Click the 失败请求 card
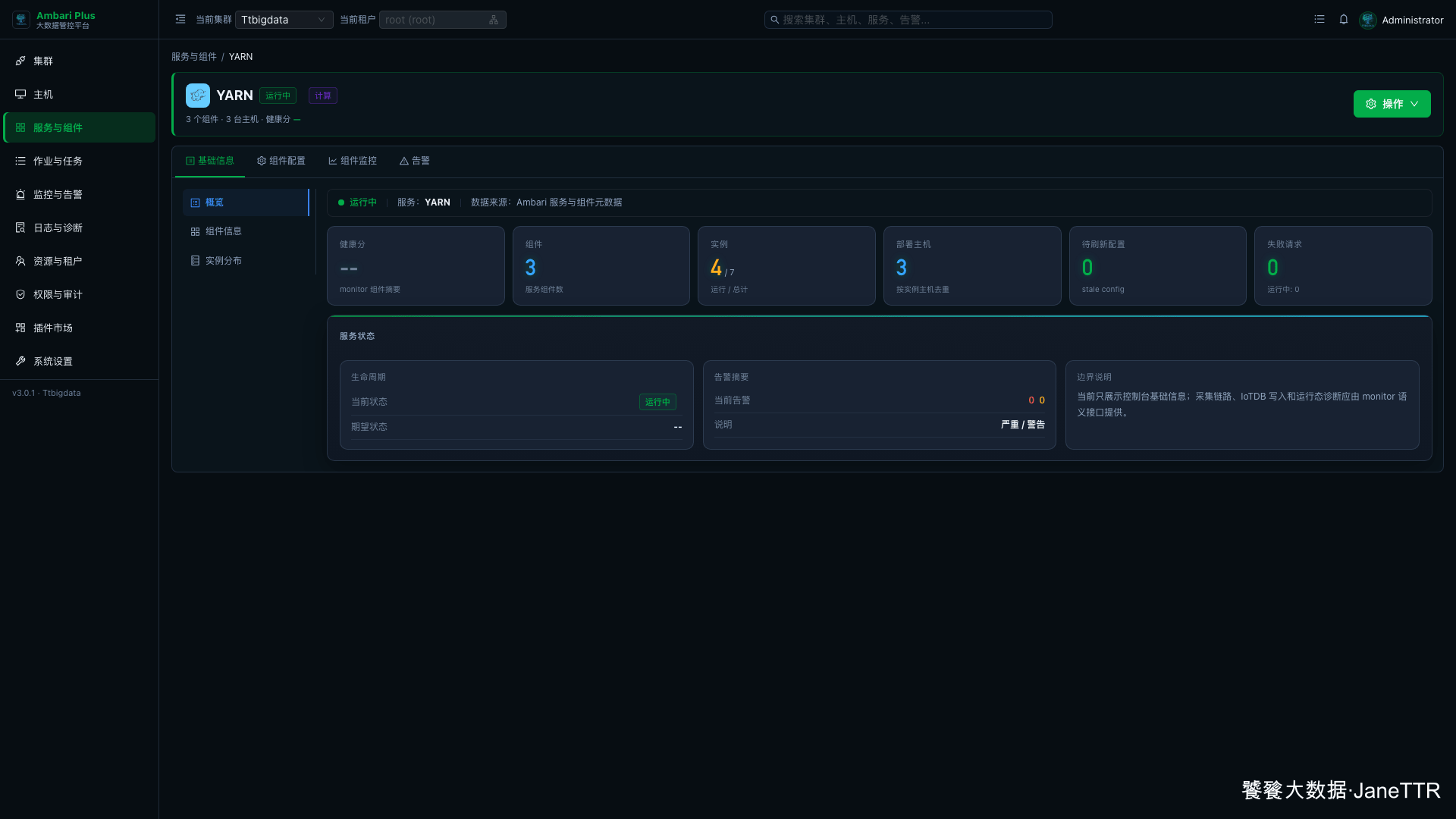This screenshot has height=819, width=1456. coord(1343,265)
